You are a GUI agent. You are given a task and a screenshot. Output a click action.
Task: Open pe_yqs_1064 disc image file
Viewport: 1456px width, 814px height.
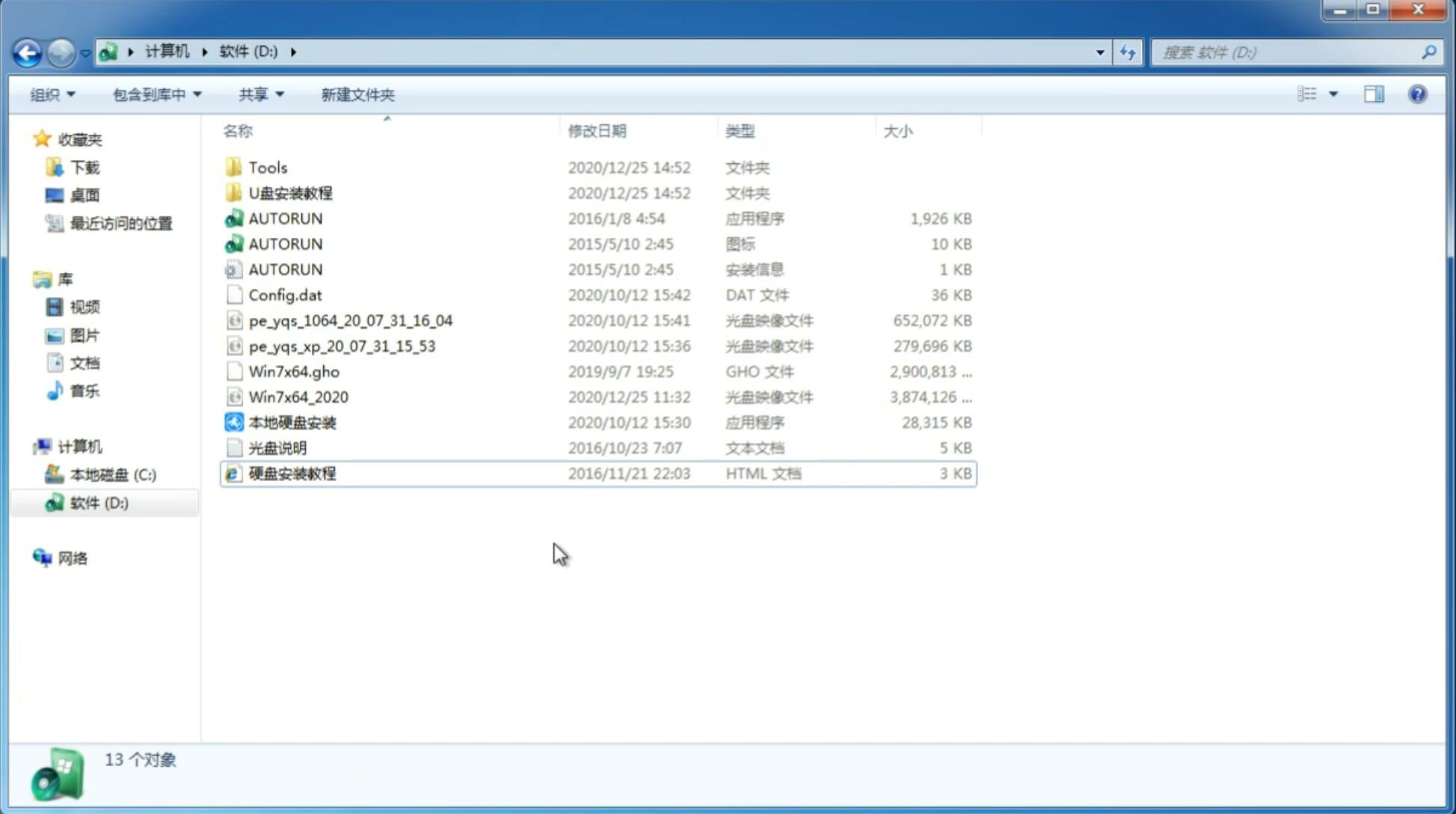click(351, 320)
